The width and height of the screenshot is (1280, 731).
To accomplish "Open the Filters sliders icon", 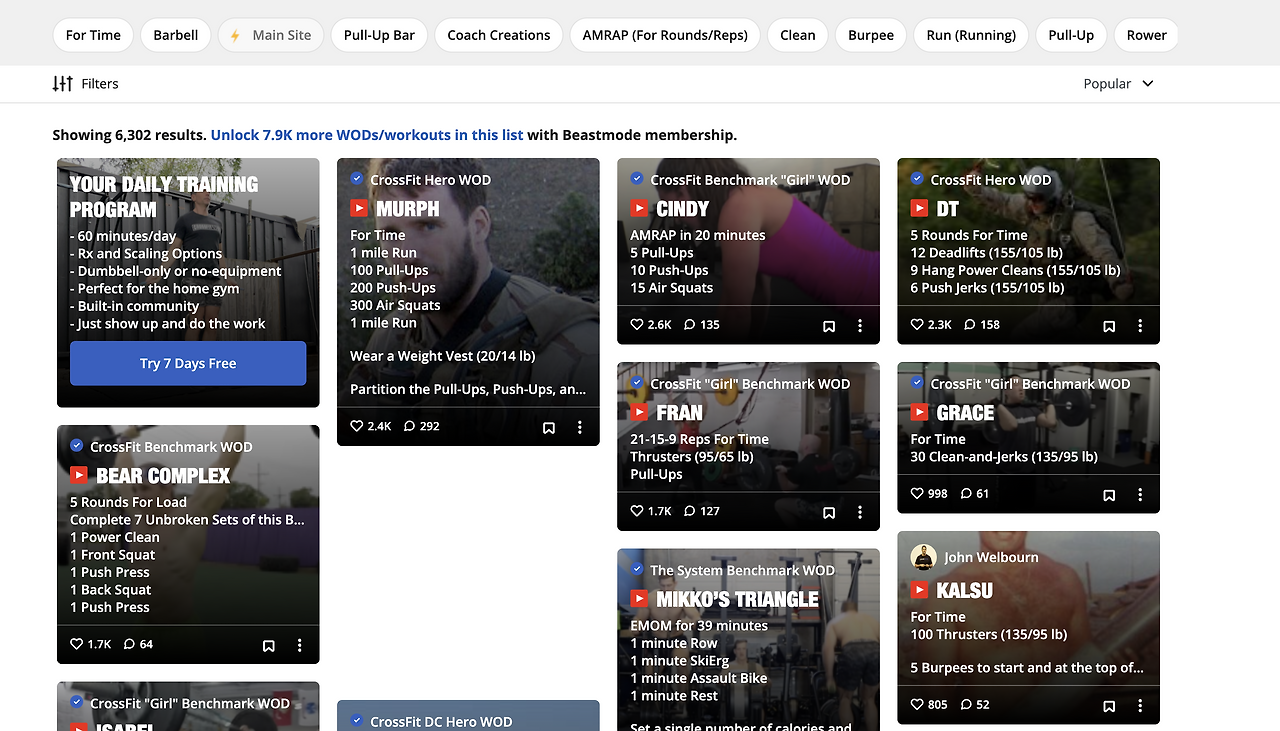I will [x=63, y=84].
